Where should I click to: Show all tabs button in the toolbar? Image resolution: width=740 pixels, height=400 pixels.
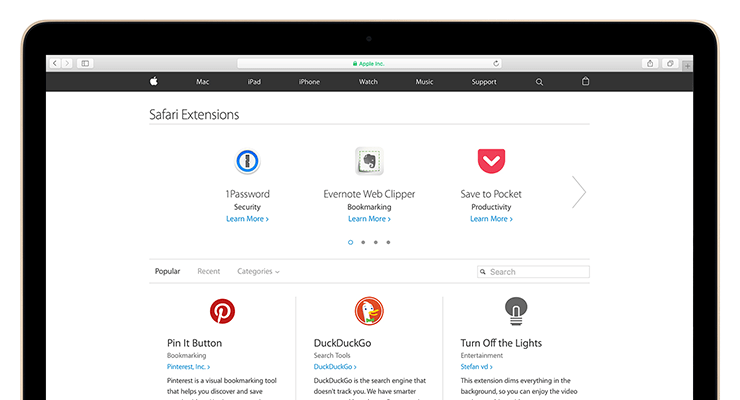670,63
